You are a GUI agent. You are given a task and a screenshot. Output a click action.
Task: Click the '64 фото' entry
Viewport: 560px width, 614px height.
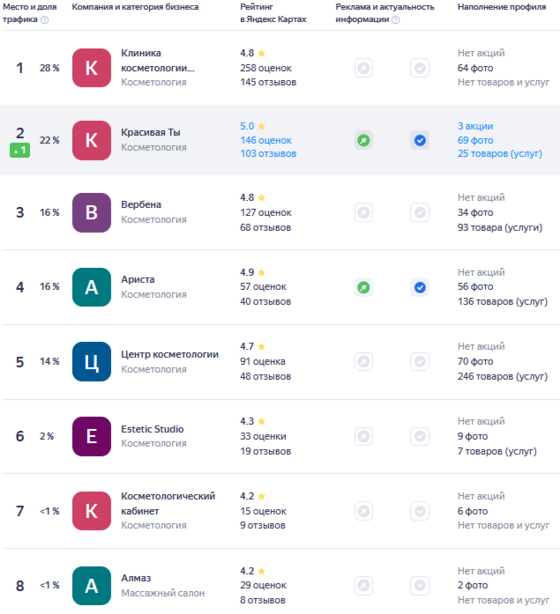point(475,68)
